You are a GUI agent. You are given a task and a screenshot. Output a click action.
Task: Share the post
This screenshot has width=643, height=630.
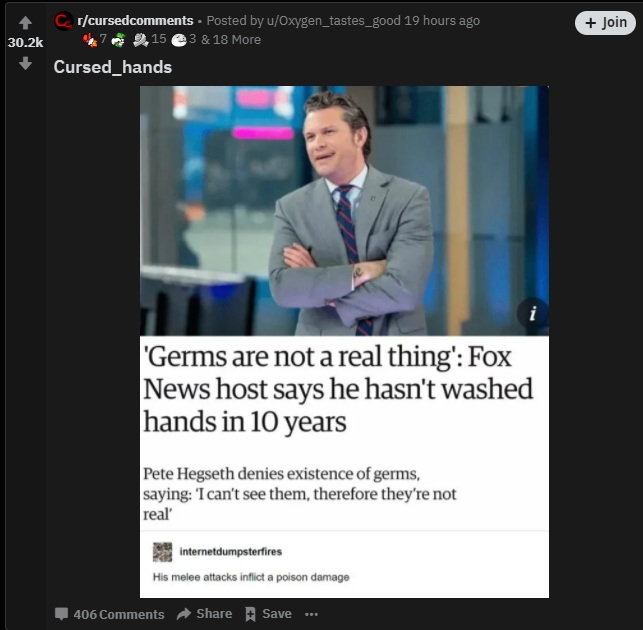pyautogui.click(x=204, y=614)
